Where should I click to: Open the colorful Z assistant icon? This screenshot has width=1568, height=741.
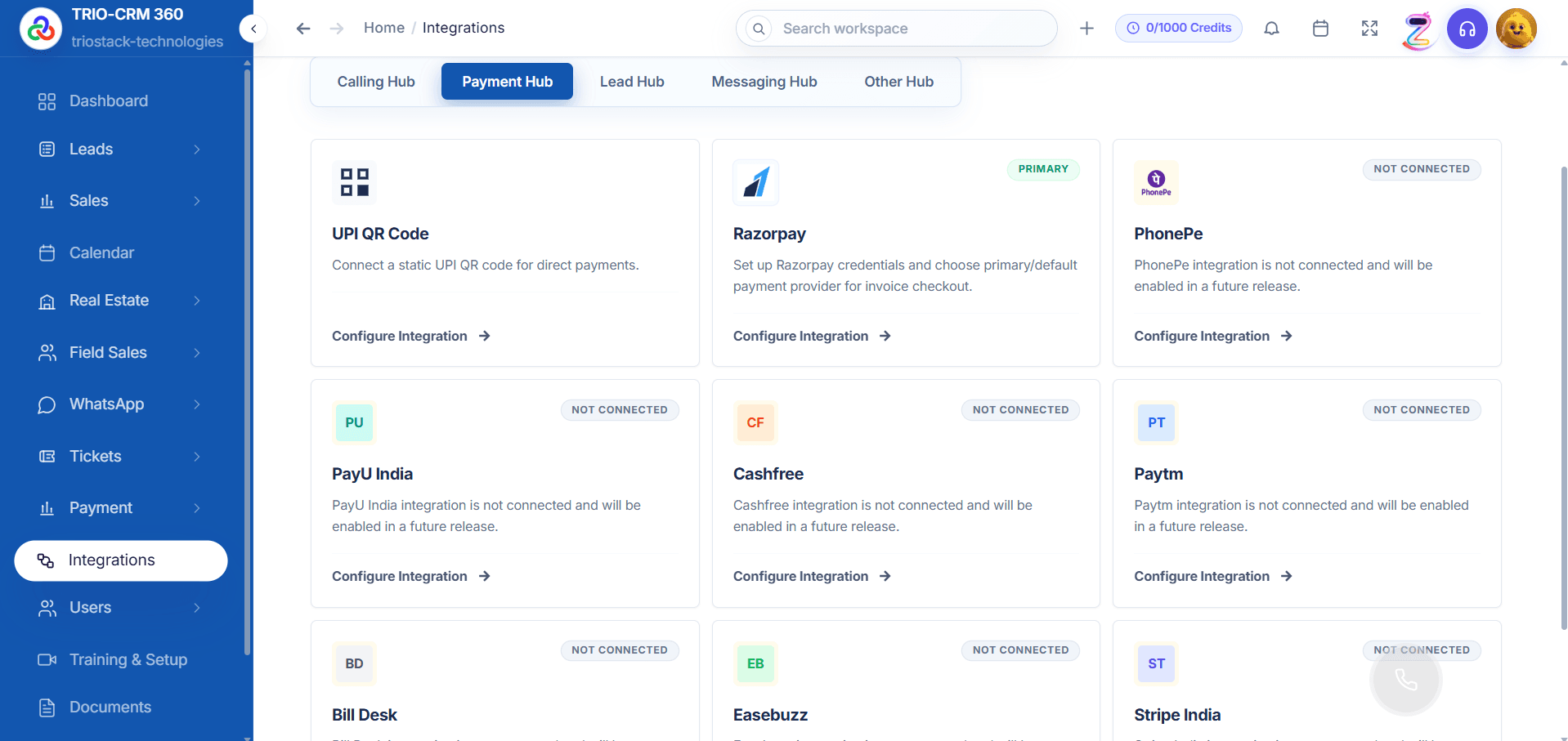point(1418,30)
